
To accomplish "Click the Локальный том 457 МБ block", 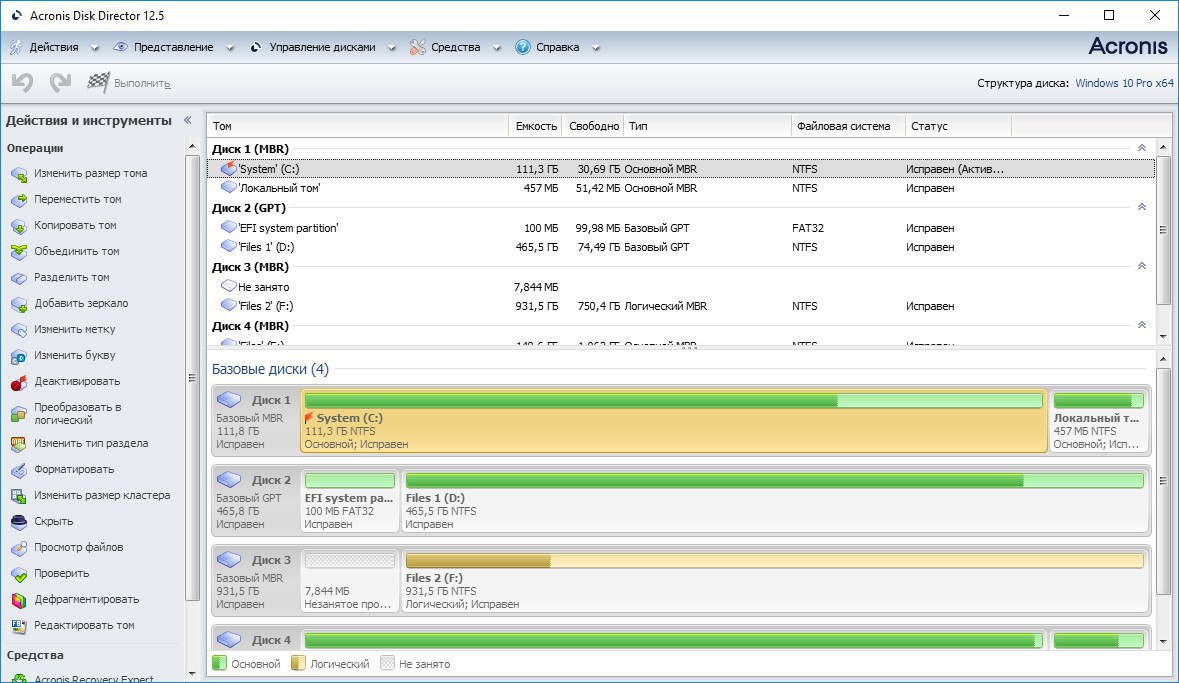I will coord(1099,420).
